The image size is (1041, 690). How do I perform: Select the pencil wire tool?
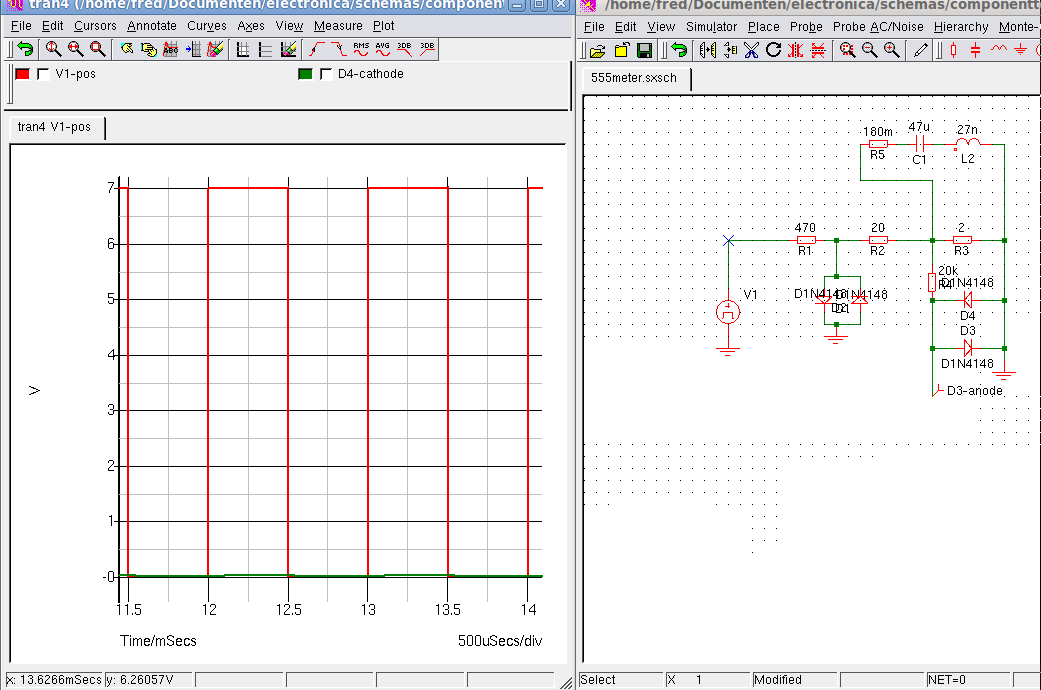coord(921,50)
